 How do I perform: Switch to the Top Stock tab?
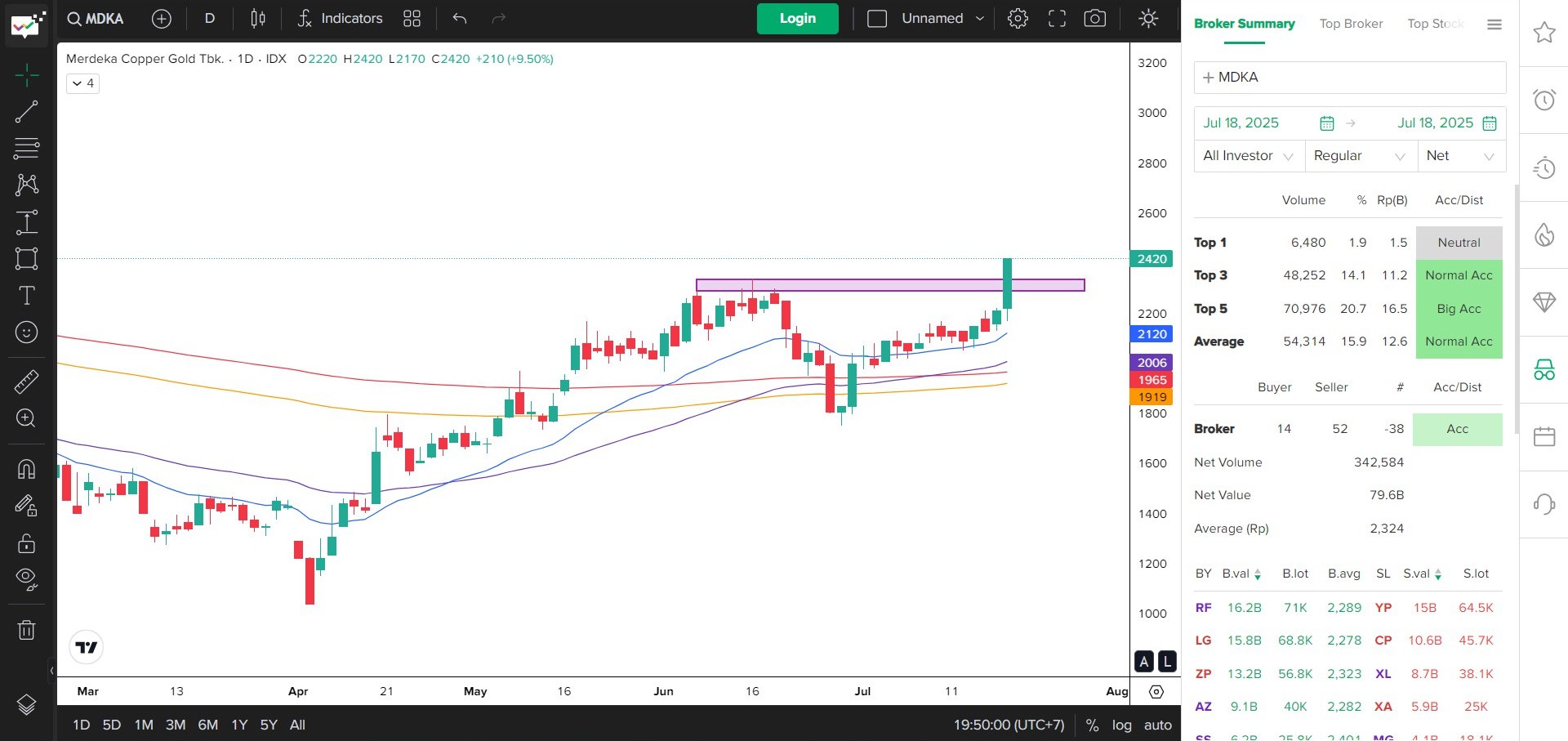pos(1435,24)
